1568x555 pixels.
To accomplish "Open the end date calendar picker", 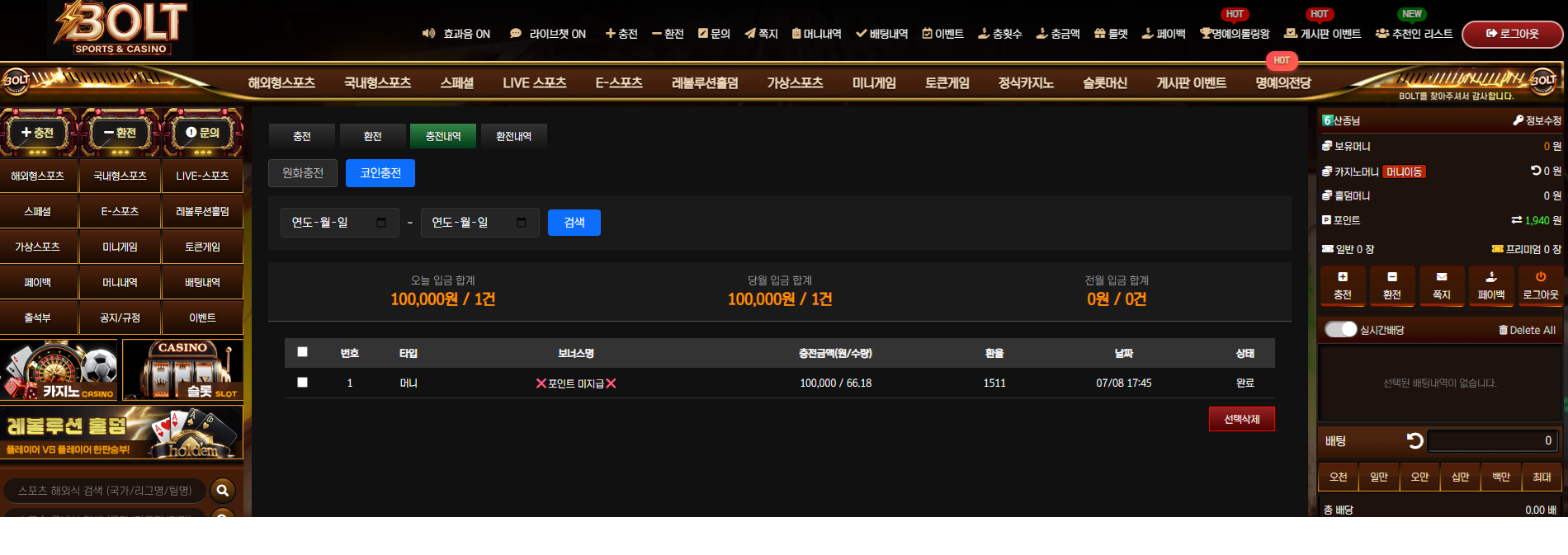I will pyautogui.click(x=521, y=223).
